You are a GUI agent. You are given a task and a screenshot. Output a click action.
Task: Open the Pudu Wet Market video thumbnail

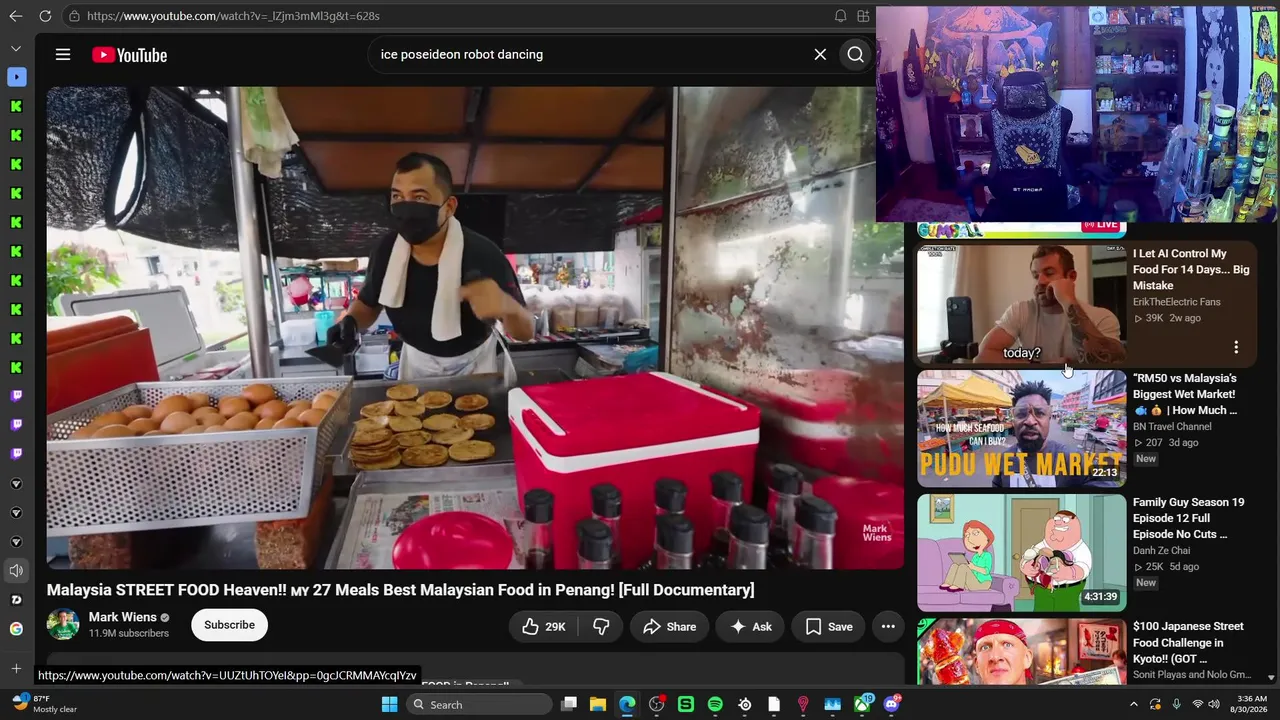tap(1021, 428)
